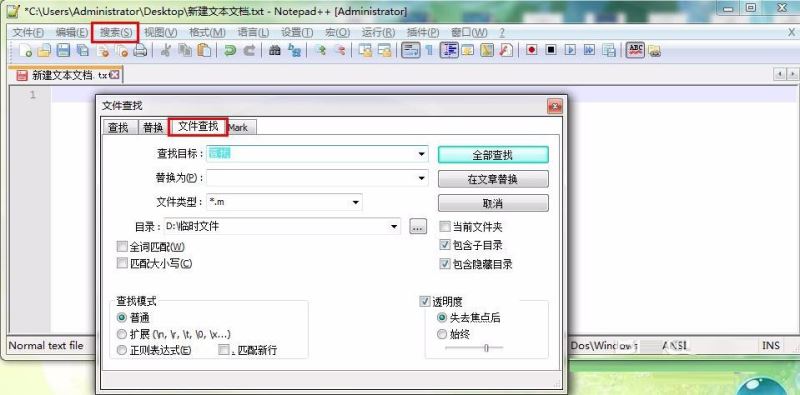The height and width of the screenshot is (395, 800).
Task: Click the transparency slider handle
Action: [486, 348]
